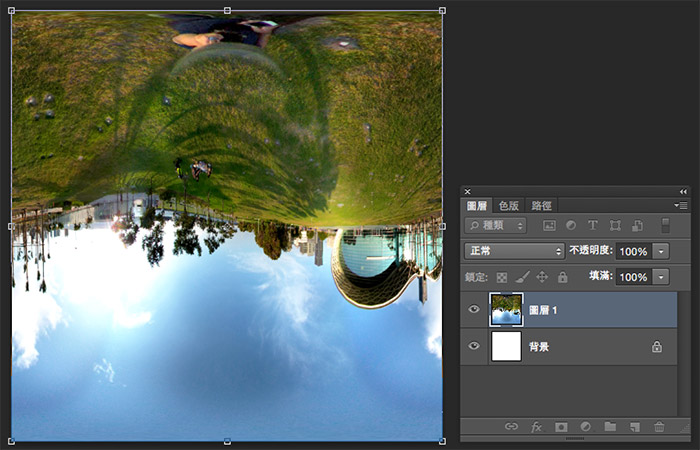The image size is (700, 450).
Task: Select the 背景 layer thumbnail
Action: 508,346
